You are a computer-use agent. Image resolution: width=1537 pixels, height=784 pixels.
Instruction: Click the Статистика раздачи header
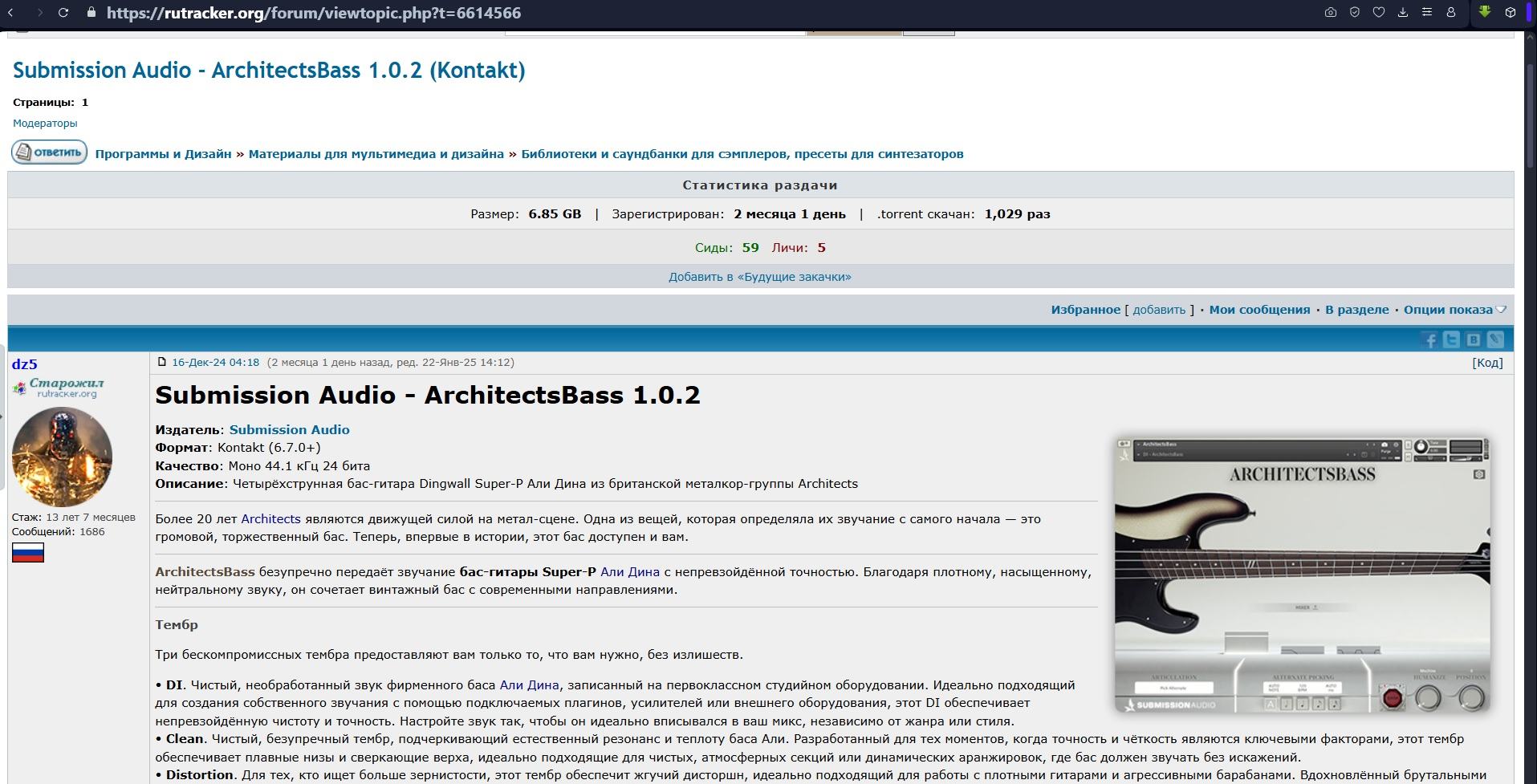[760, 185]
